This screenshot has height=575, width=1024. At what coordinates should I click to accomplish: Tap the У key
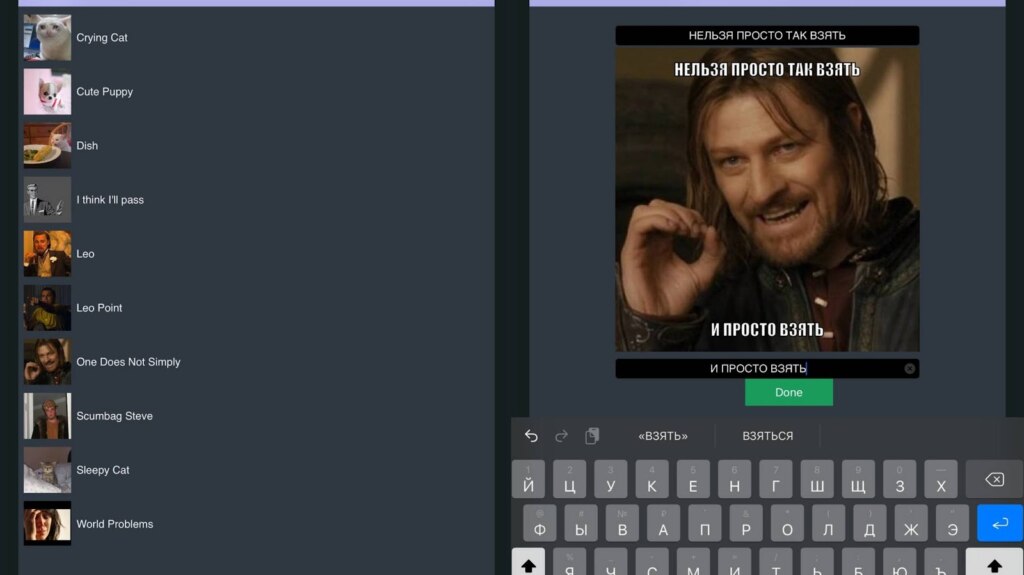pos(611,480)
